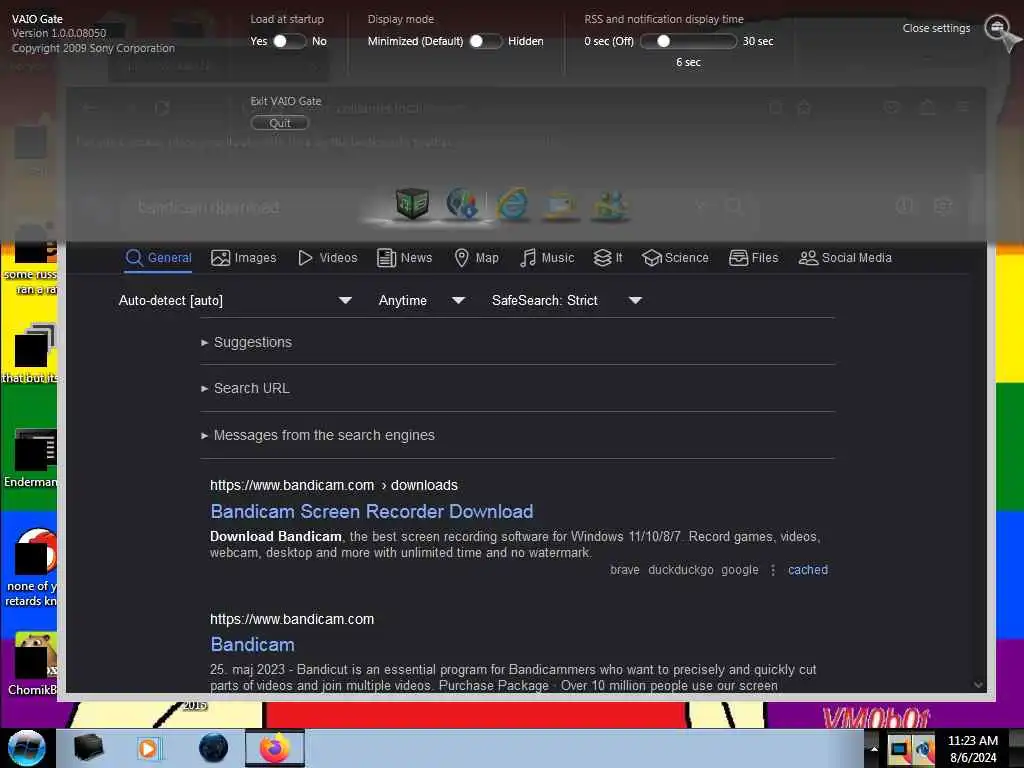This screenshot has height=768, width=1024.
Task: Switch to the Files search tab
Action: coord(754,258)
